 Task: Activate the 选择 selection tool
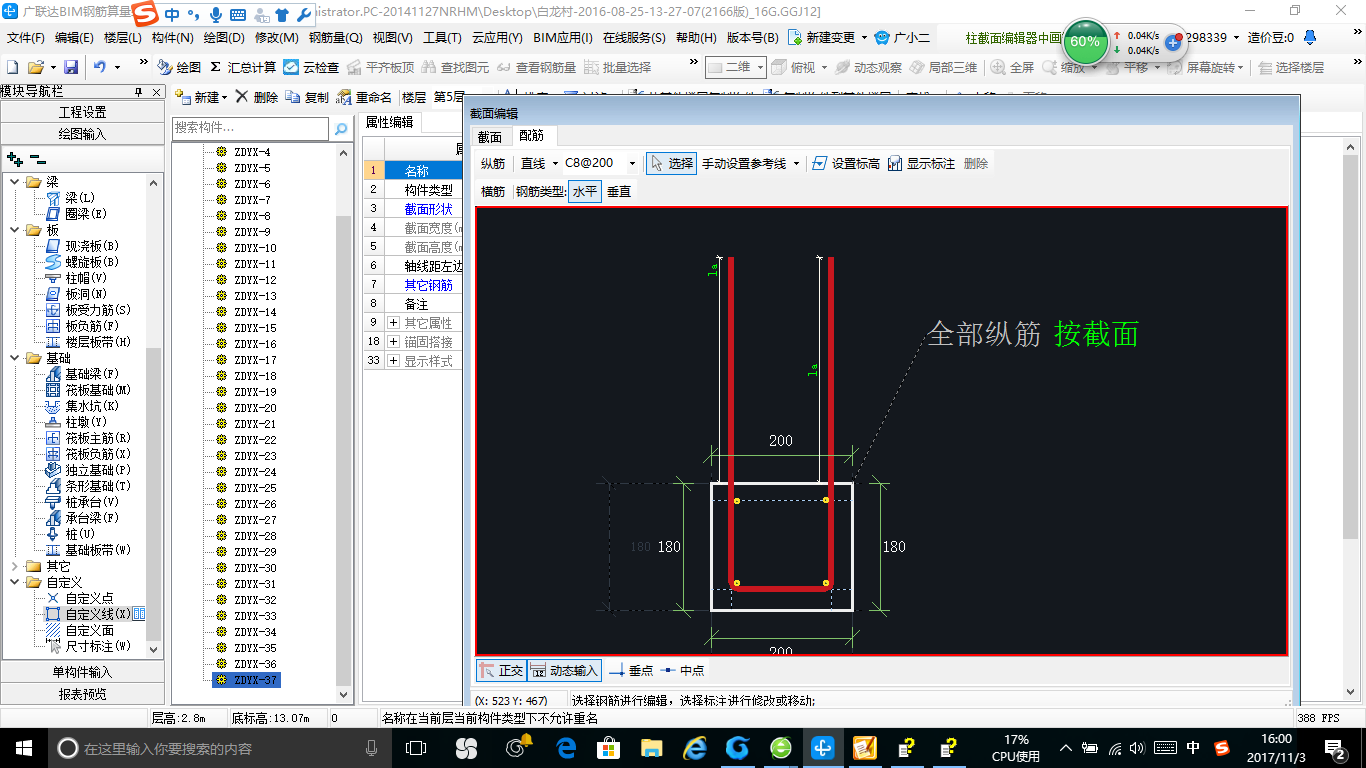click(x=671, y=163)
